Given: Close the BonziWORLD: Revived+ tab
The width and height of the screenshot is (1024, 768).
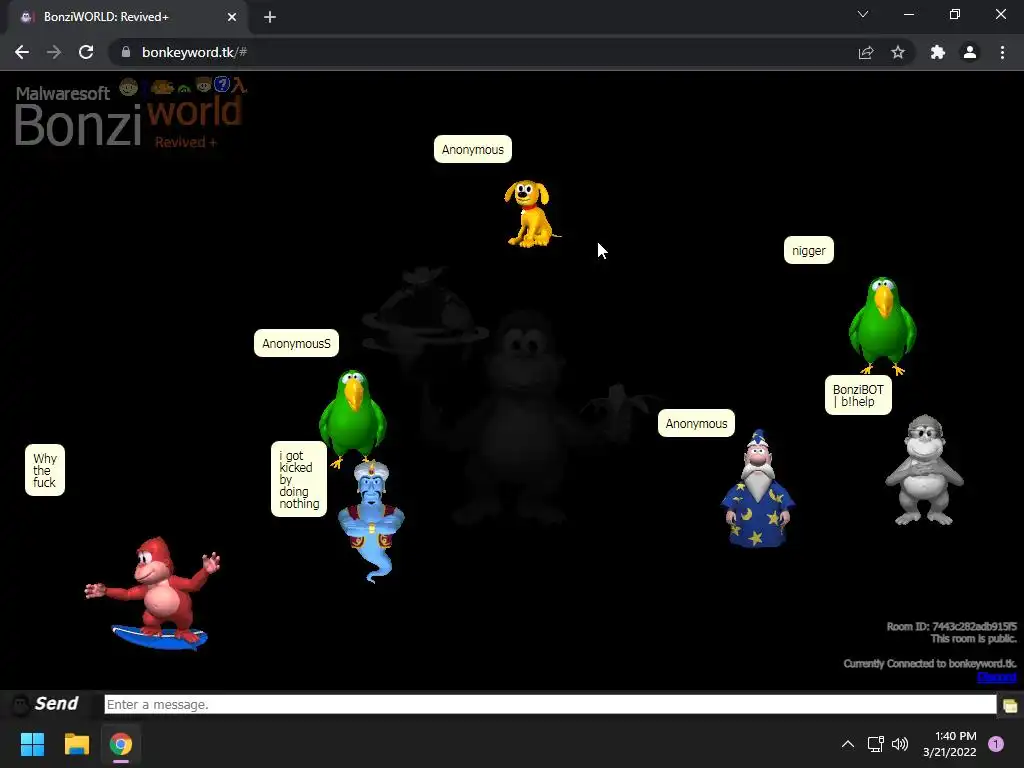Looking at the screenshot, I should 232,17.
